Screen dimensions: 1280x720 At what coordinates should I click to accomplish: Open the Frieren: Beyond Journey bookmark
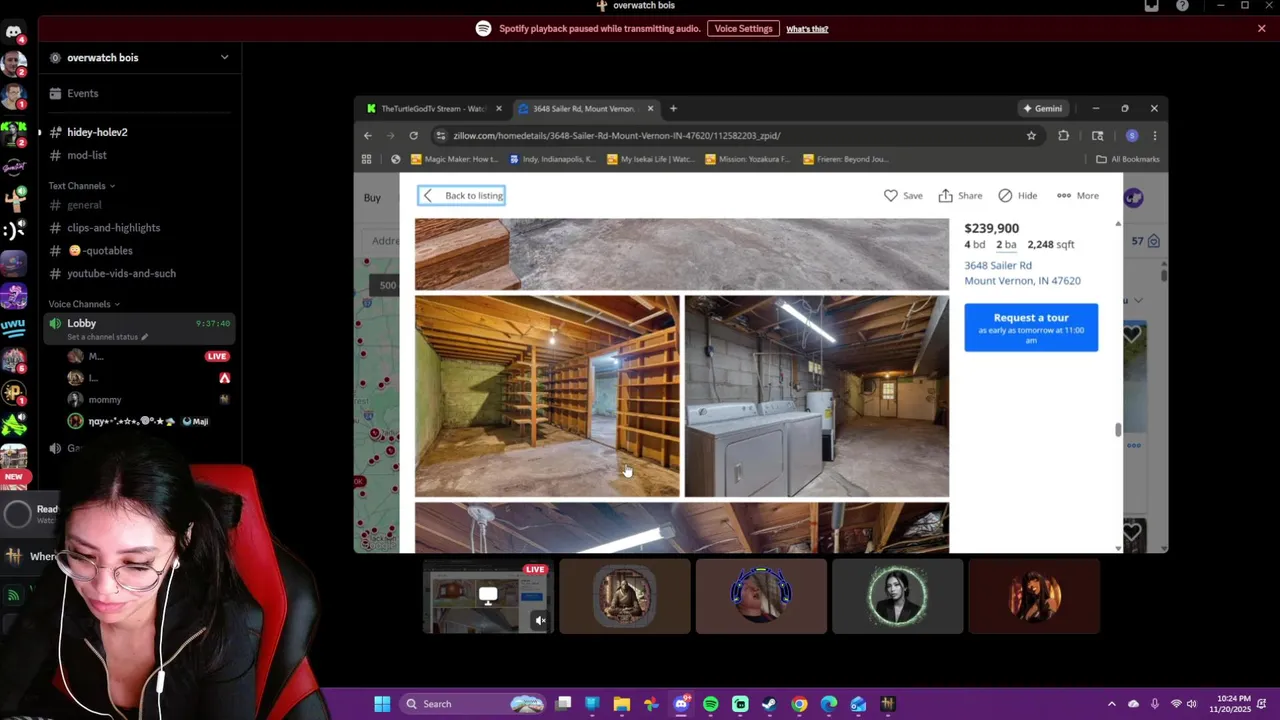[846, 159]
